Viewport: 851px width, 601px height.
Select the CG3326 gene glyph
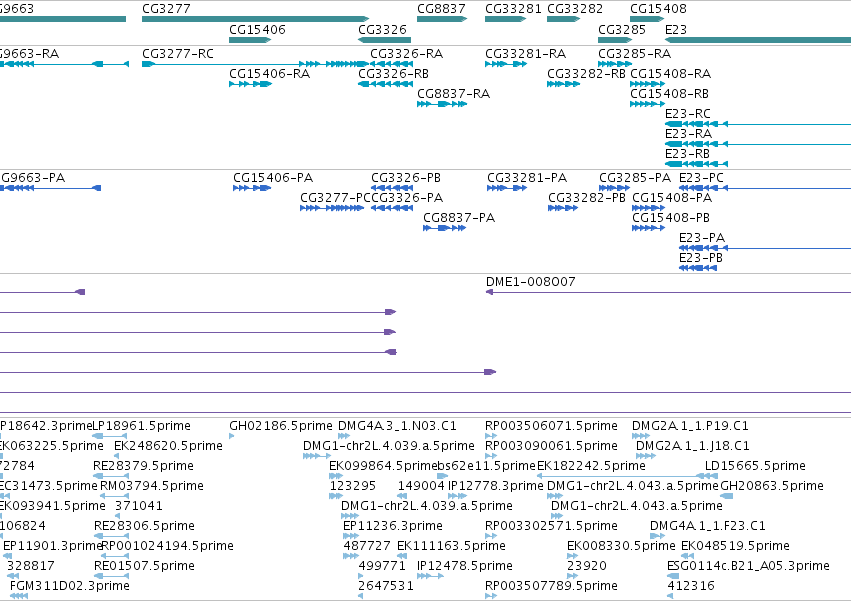(384, 40)
